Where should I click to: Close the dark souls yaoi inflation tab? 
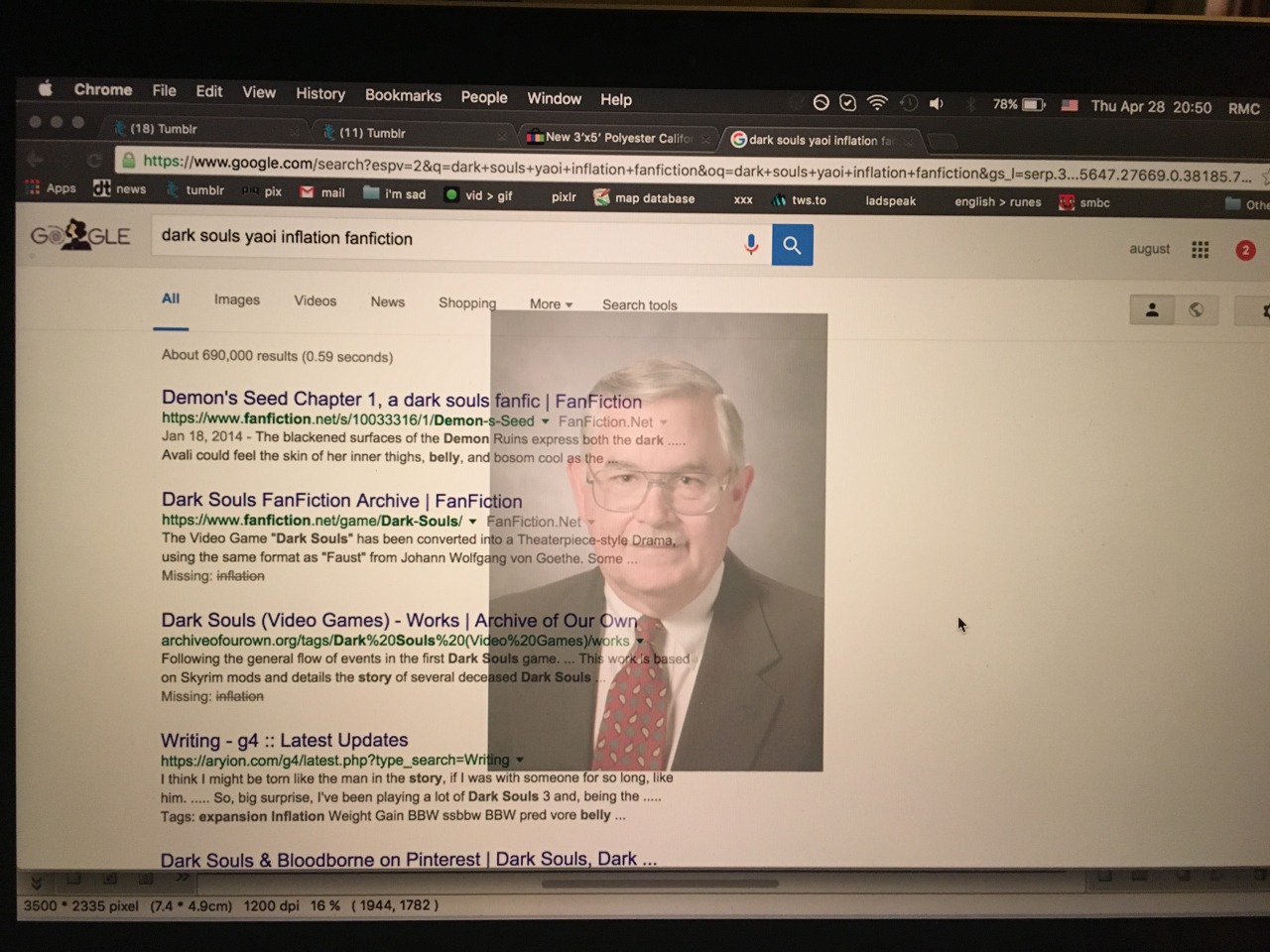coord(907,141)
